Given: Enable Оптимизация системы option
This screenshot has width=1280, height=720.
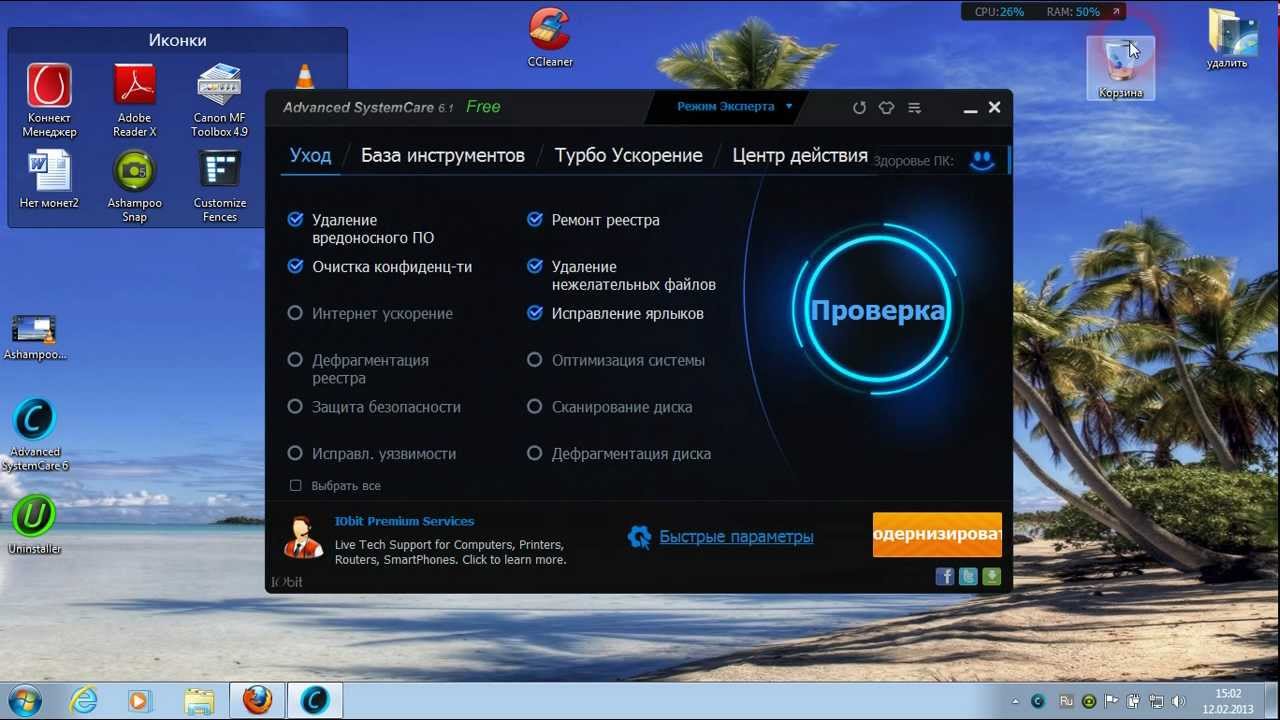Looking at the screenshot, I should click(x=535, y=360).
